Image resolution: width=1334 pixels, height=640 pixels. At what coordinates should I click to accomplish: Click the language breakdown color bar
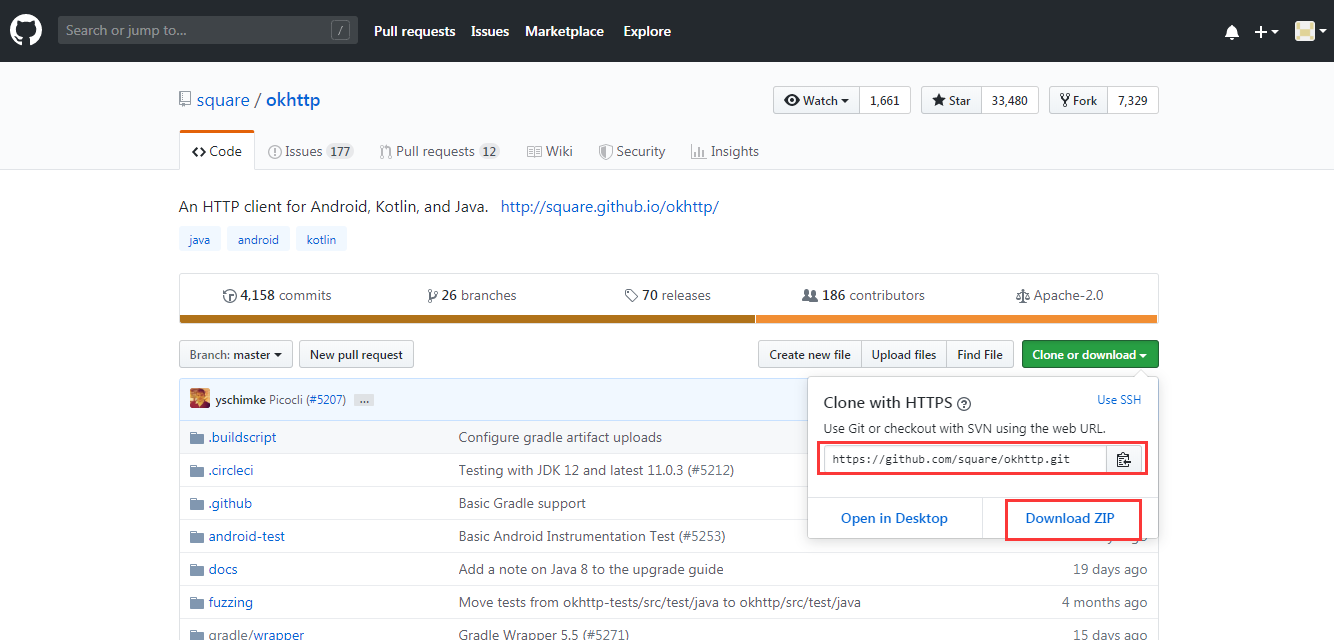coord(668,319)
